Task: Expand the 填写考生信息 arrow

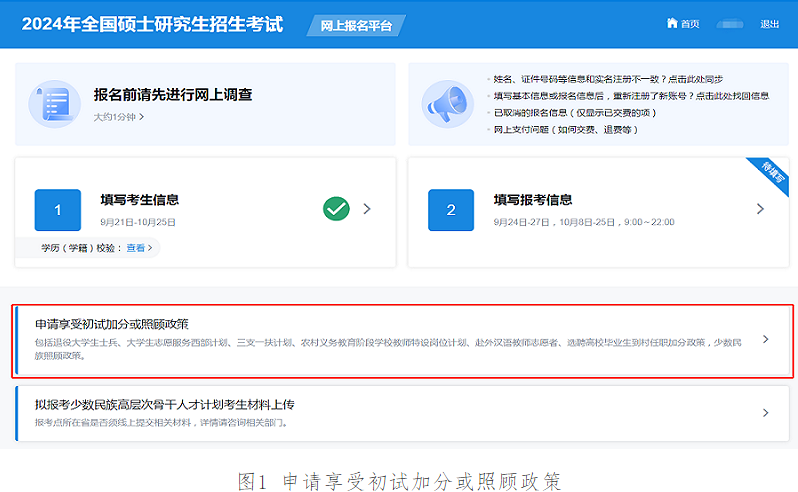Action: point(367,209)
